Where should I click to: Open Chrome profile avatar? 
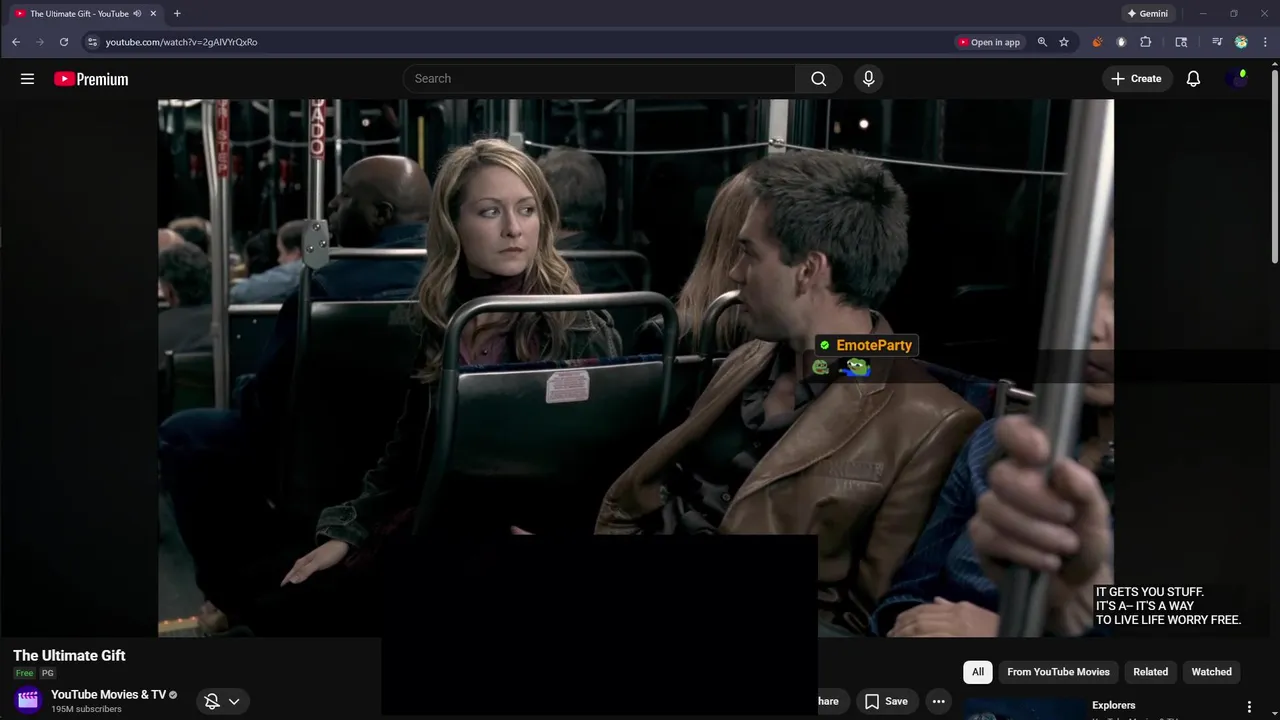pyautogui.click(x=1241, y=42)
